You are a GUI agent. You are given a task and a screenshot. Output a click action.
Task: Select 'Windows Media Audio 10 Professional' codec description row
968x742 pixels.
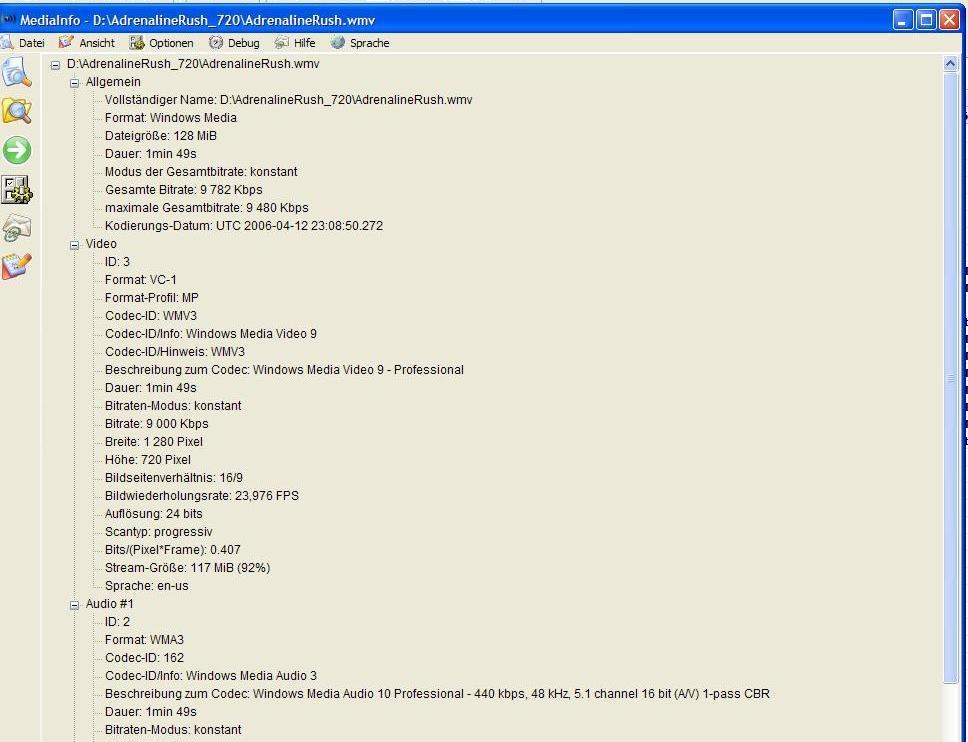[x=437, y=694]
